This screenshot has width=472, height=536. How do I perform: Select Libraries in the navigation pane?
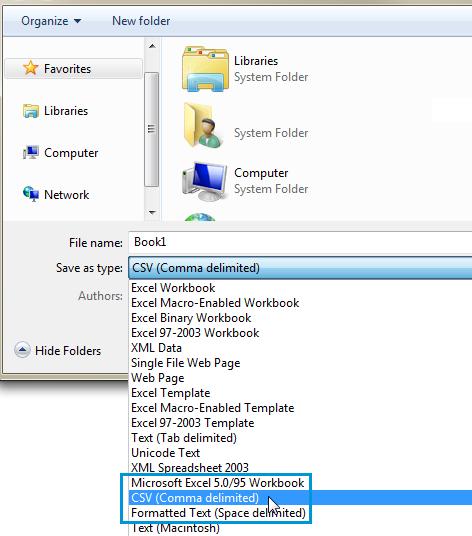tap(66, 111)
